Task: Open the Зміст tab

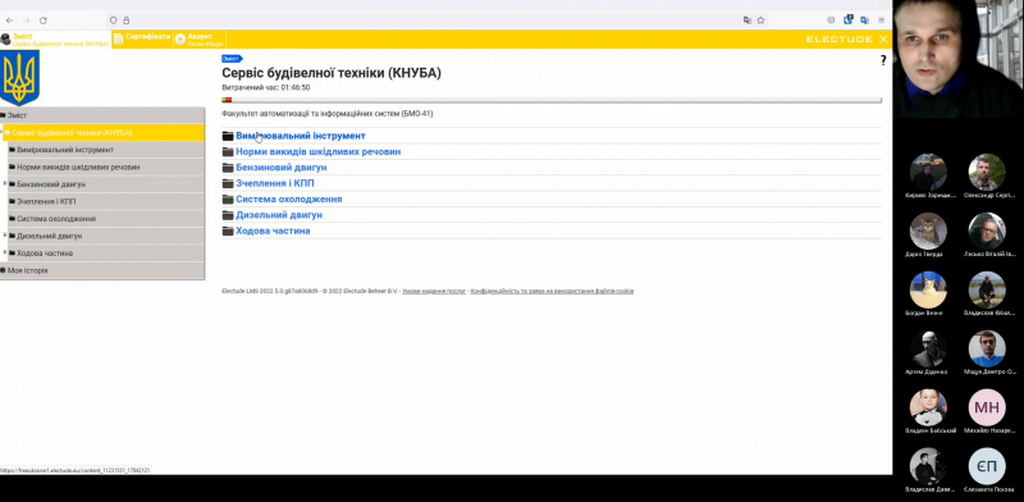Action: coord(56,39)
